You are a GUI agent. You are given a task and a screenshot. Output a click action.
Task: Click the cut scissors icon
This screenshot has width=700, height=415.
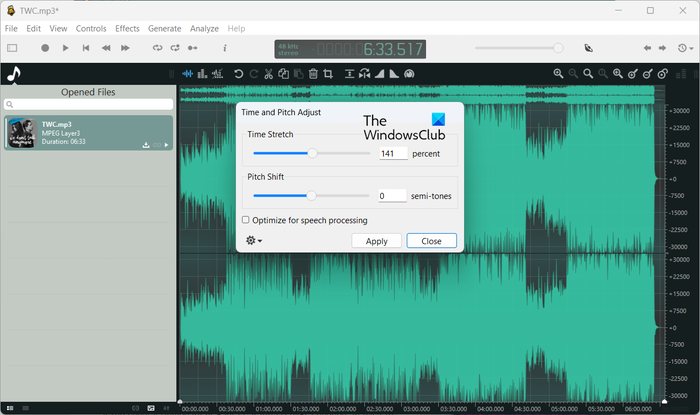(x=269, y=74)
